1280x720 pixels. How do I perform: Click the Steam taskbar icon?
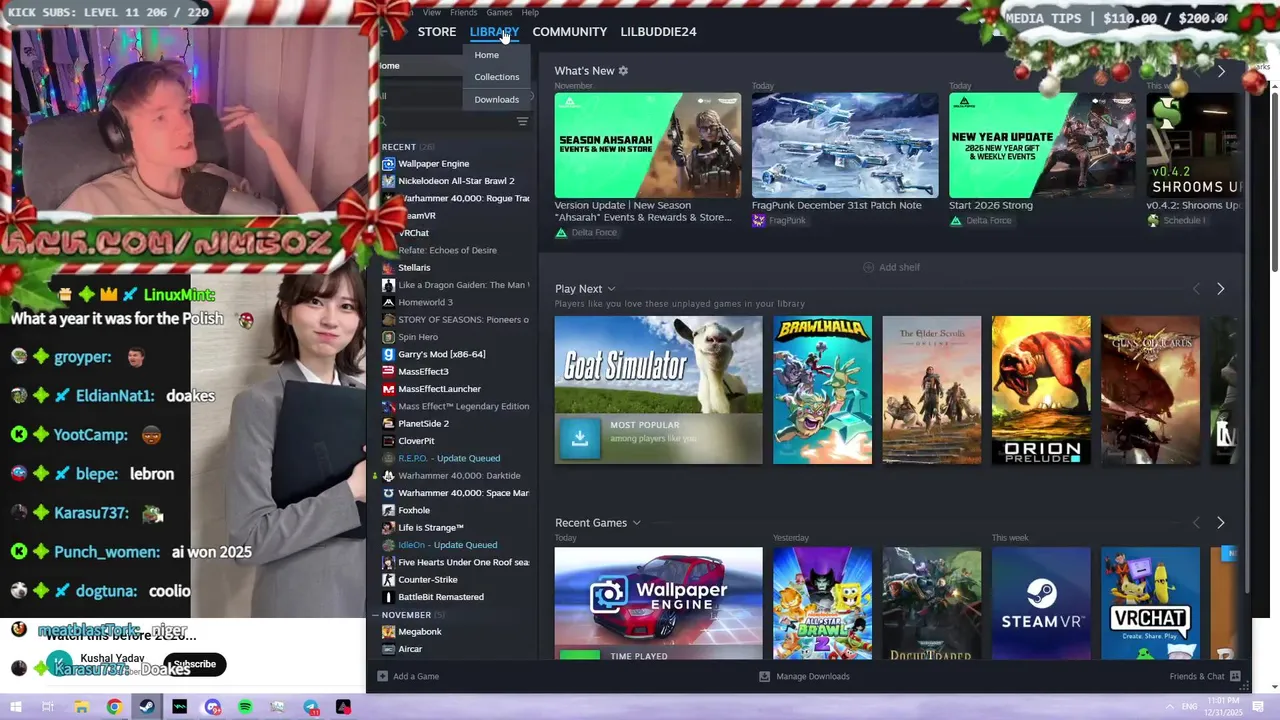tap(147, 707)
